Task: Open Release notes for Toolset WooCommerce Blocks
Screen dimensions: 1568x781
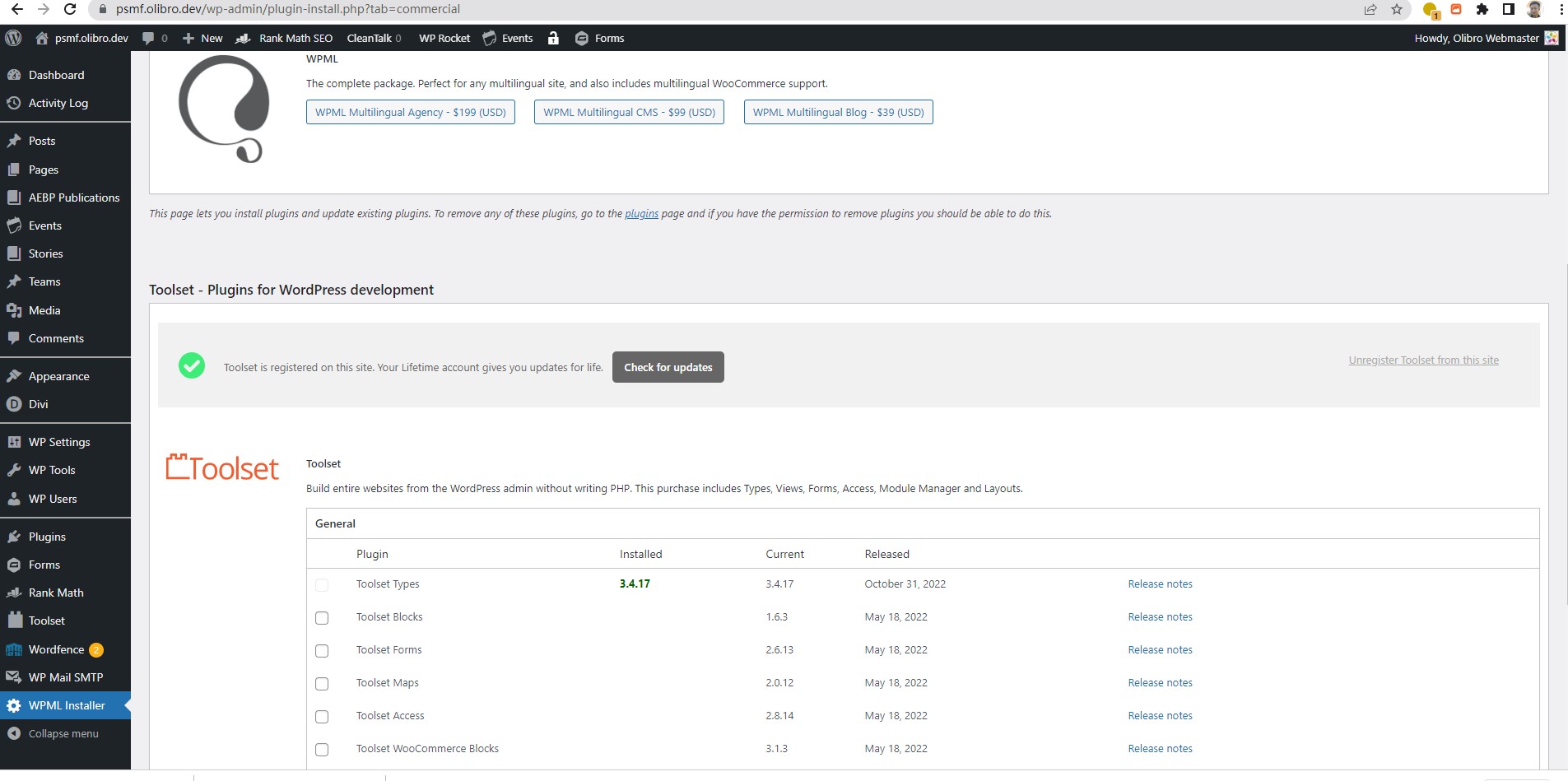Action: click(1160, 748)
